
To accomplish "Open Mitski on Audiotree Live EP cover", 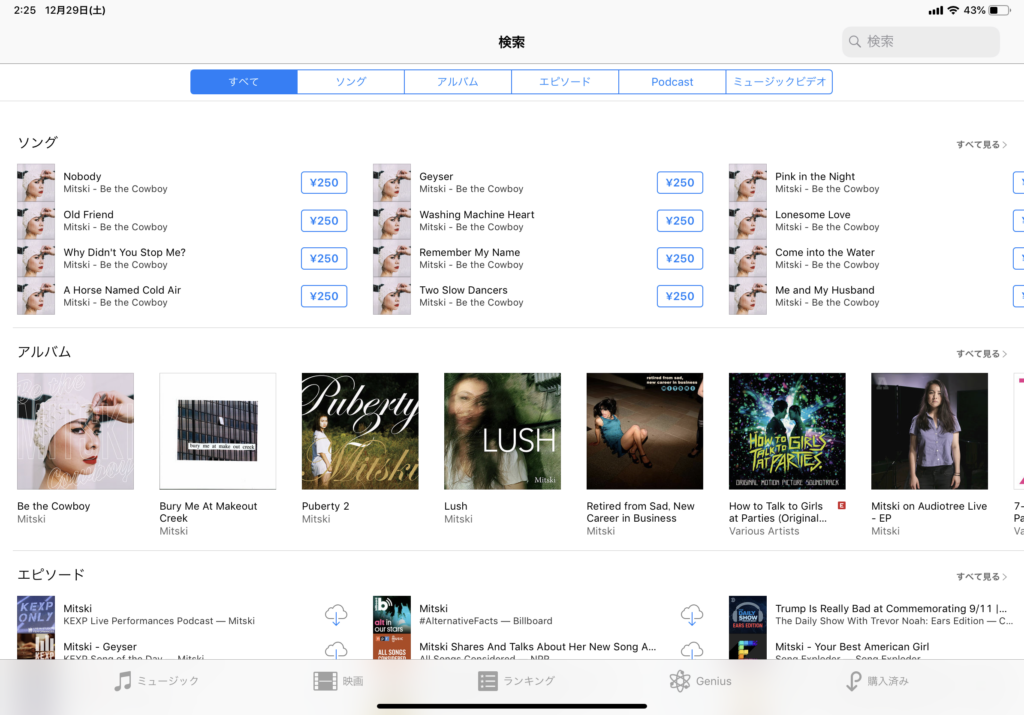I will [929, 431].
